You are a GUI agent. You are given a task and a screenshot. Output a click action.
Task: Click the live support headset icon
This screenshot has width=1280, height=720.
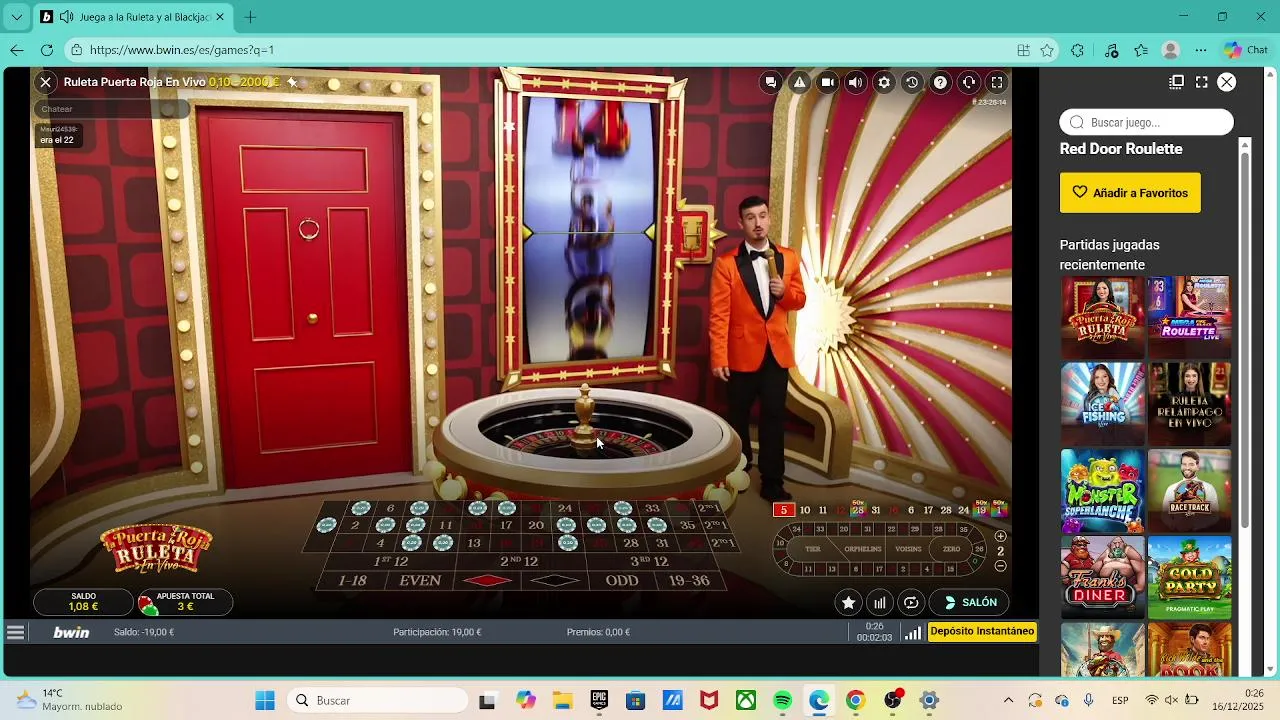point(968,83)
